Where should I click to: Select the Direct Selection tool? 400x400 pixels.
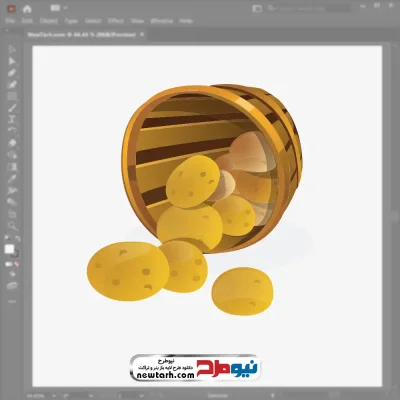[x=12, y=61]
